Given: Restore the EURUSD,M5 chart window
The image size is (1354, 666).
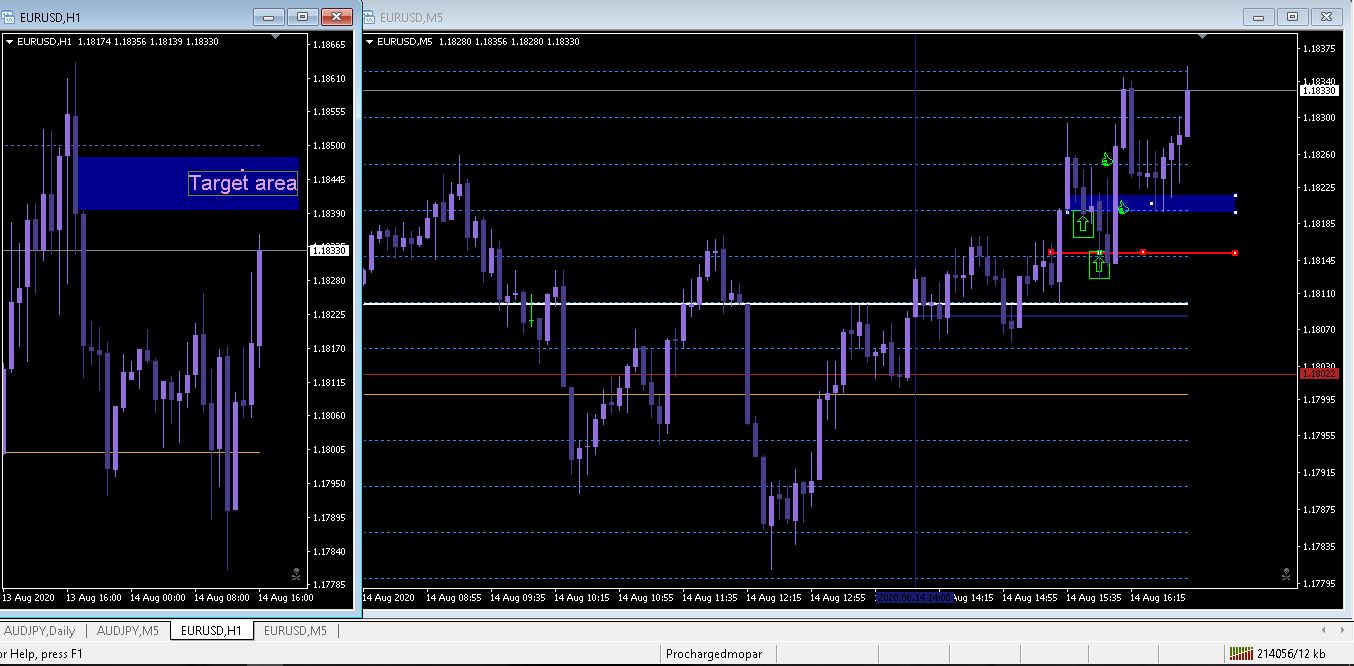Looking at the screenshot, I should point(1293,17).
